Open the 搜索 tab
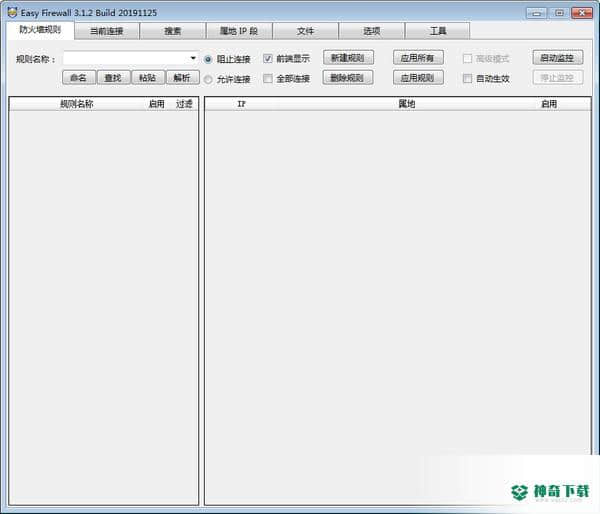600x514 pixels. point(173,31)
